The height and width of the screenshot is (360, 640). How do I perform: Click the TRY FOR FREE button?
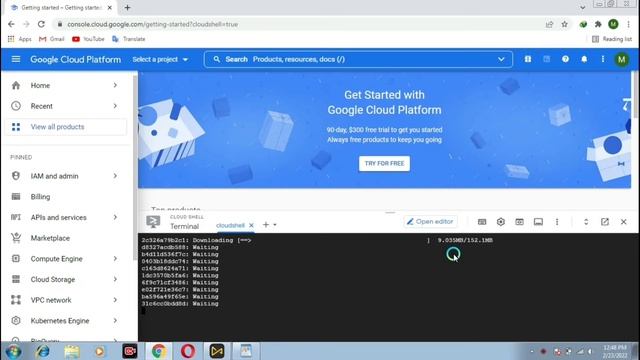[384, 163]
